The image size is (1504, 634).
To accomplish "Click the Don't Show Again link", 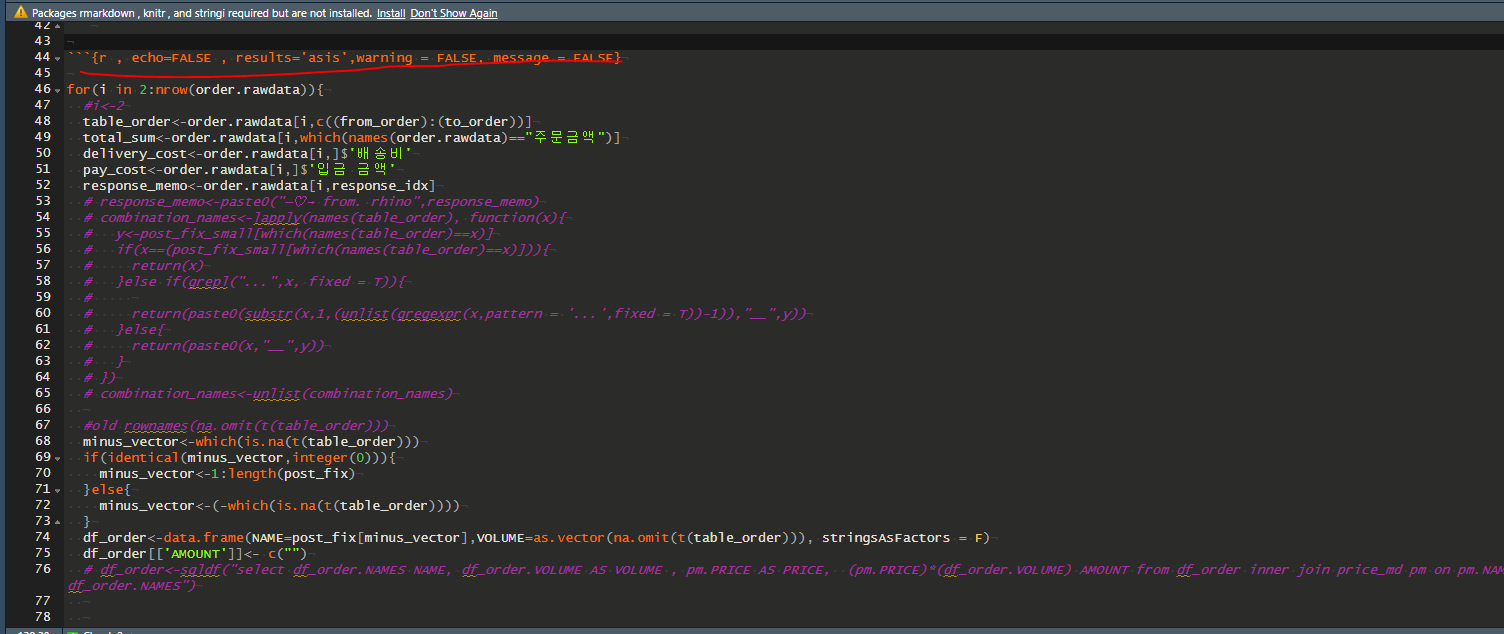I will 454,13.
